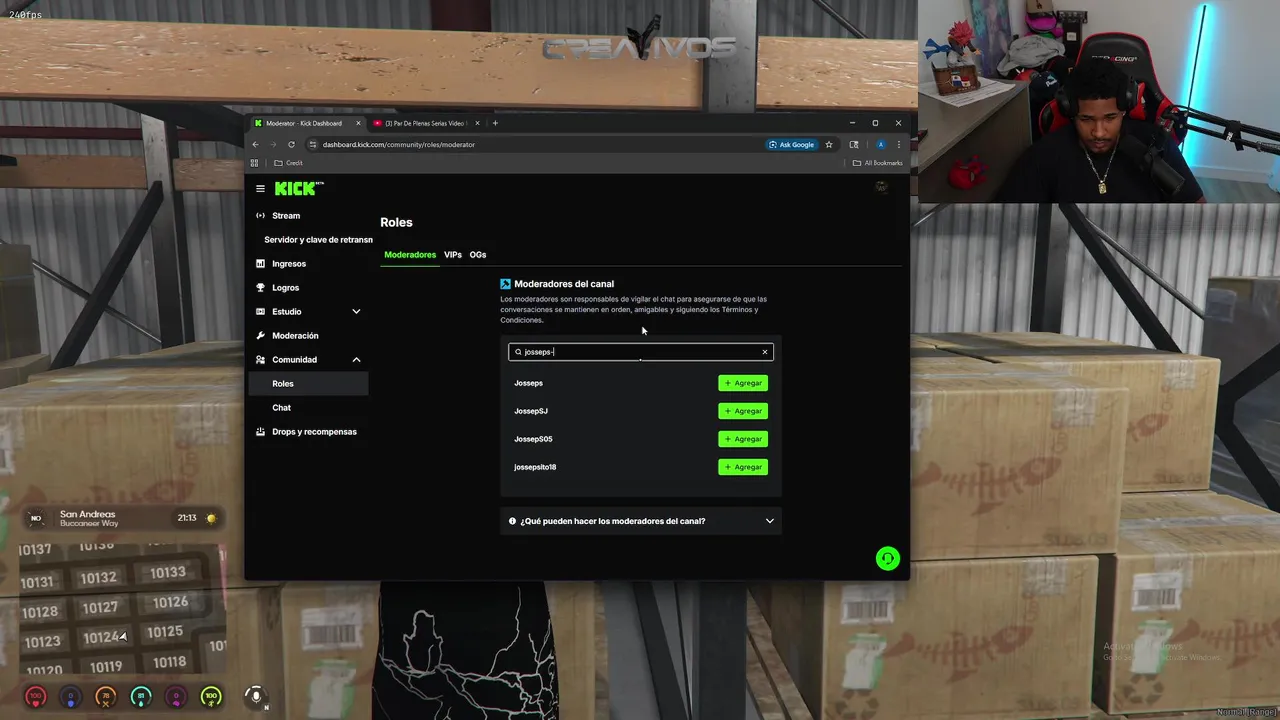Viewport: 1280px width, 720px height.
Task: Open a new browser tab
Action: 495,123
